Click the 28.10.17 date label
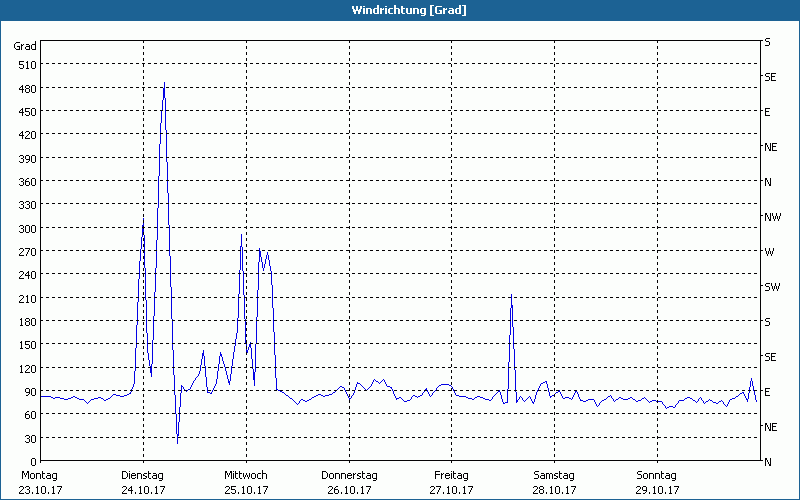 click(554, 490)
